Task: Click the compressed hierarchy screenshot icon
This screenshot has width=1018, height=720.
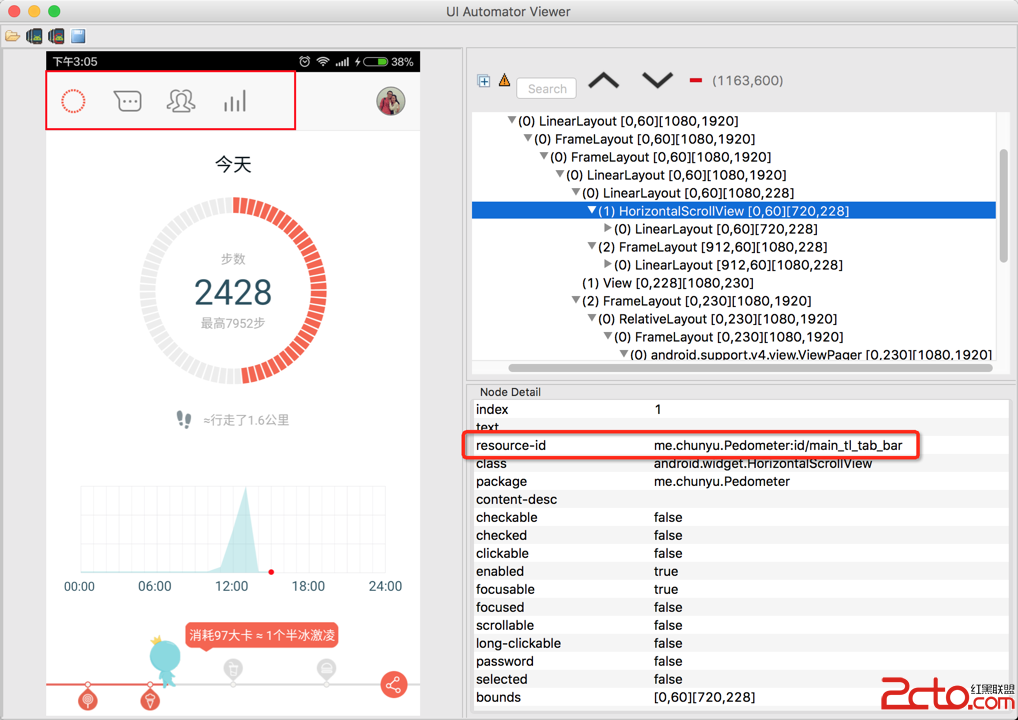Action: click(56, 36)
